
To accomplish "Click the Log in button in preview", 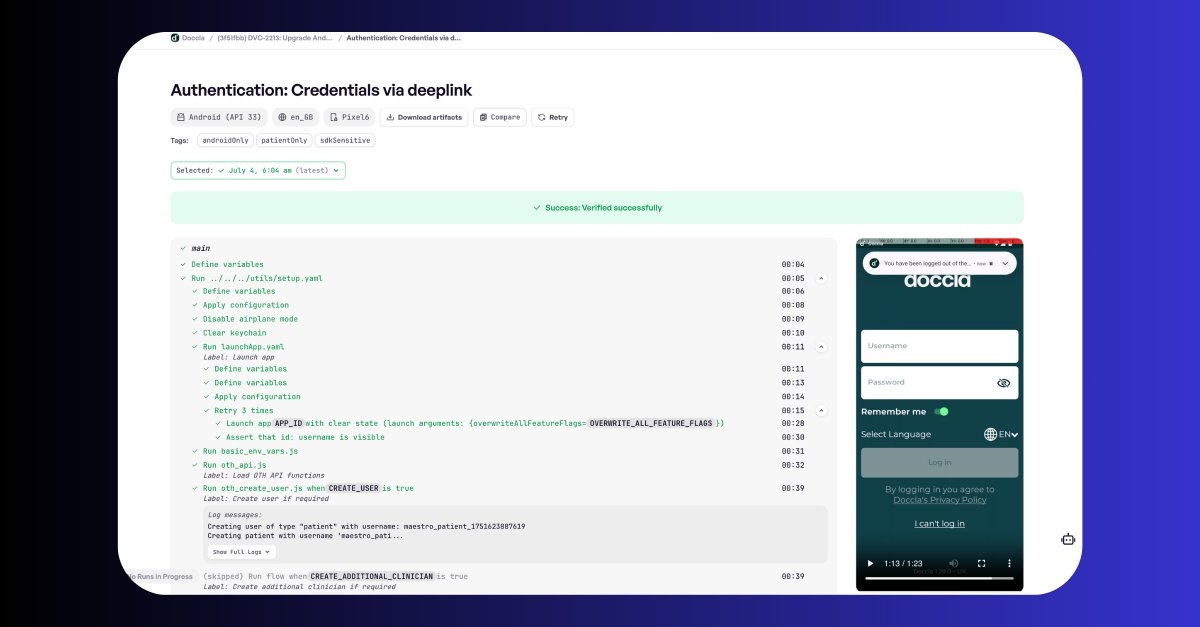I will [939, 463].
